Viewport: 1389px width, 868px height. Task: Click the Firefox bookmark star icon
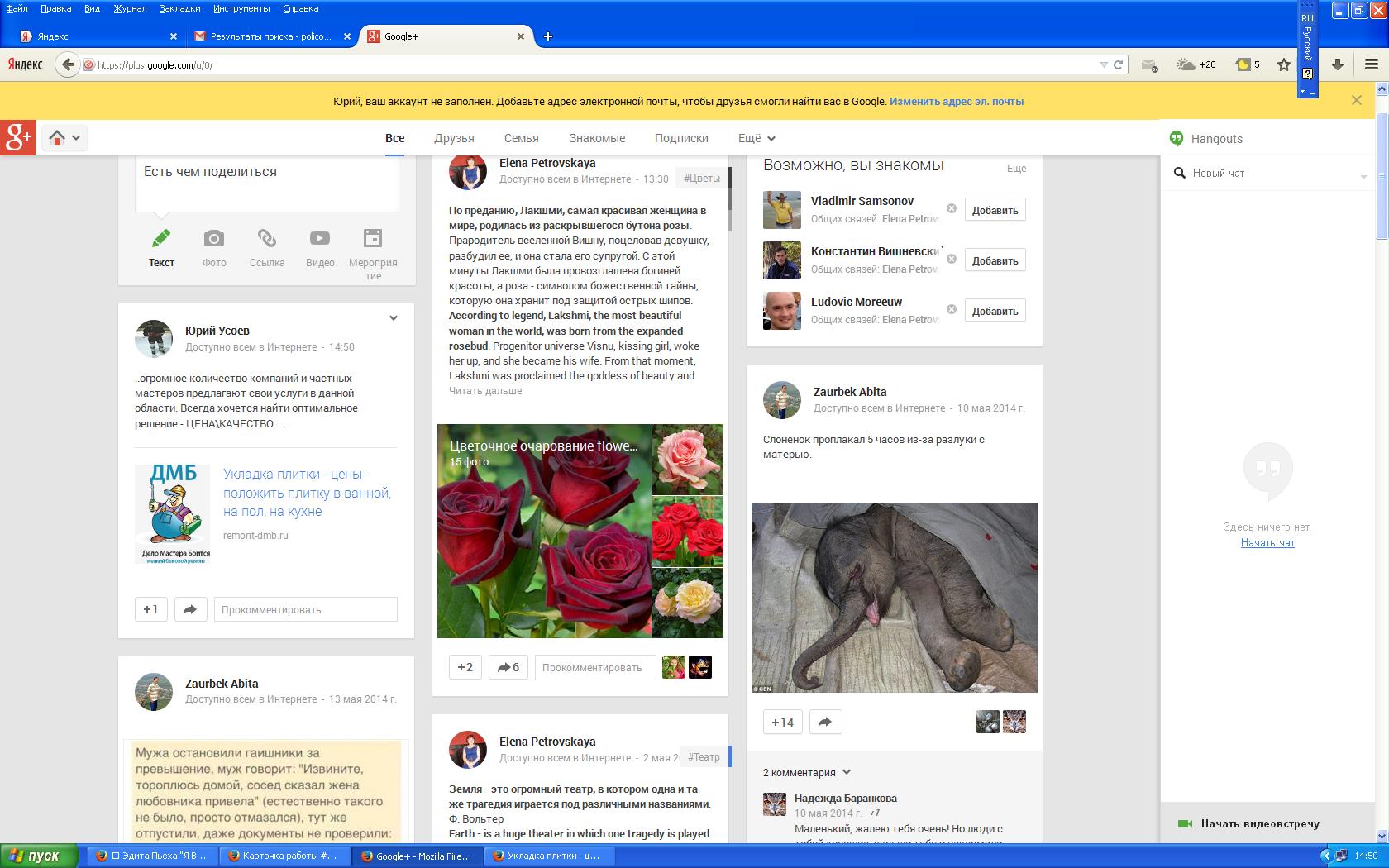tap(1283, 64)
